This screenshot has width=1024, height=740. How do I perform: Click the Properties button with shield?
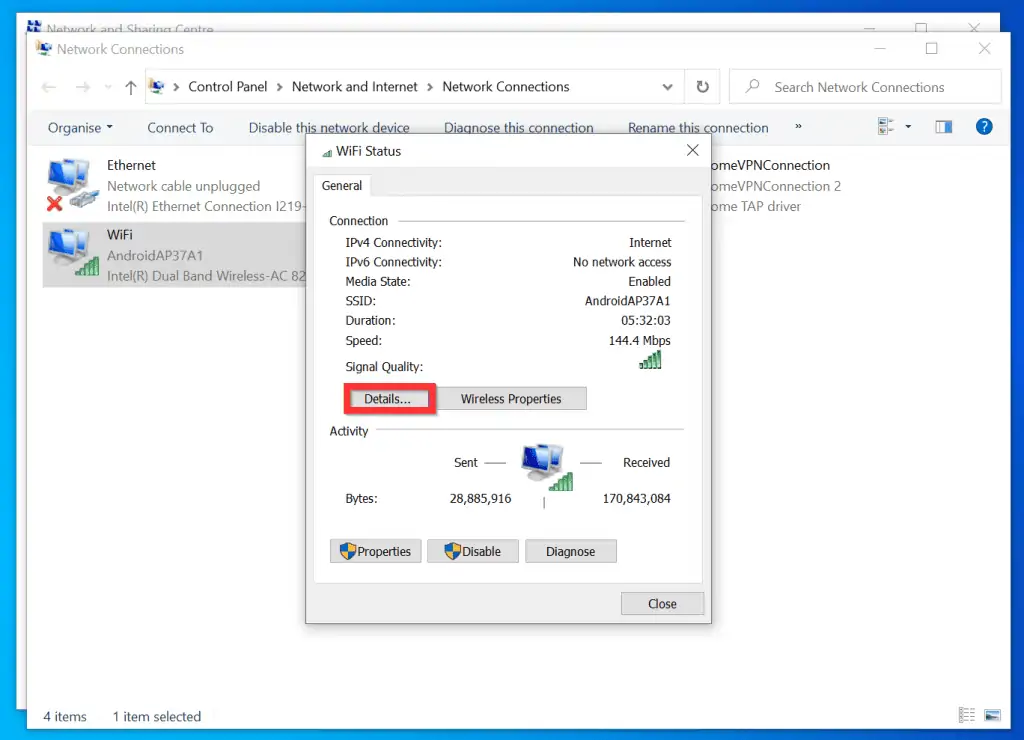tap(375, 551)
